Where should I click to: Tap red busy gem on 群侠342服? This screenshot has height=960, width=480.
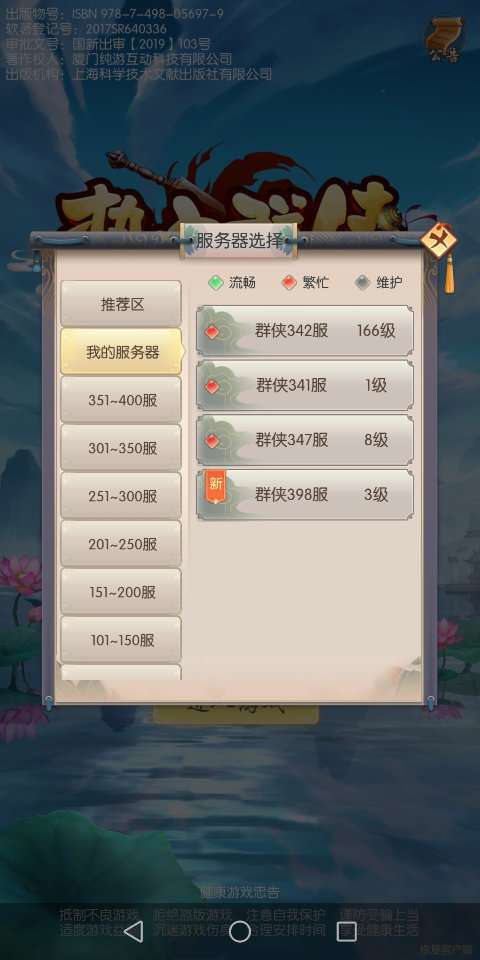tap(212, 332)
